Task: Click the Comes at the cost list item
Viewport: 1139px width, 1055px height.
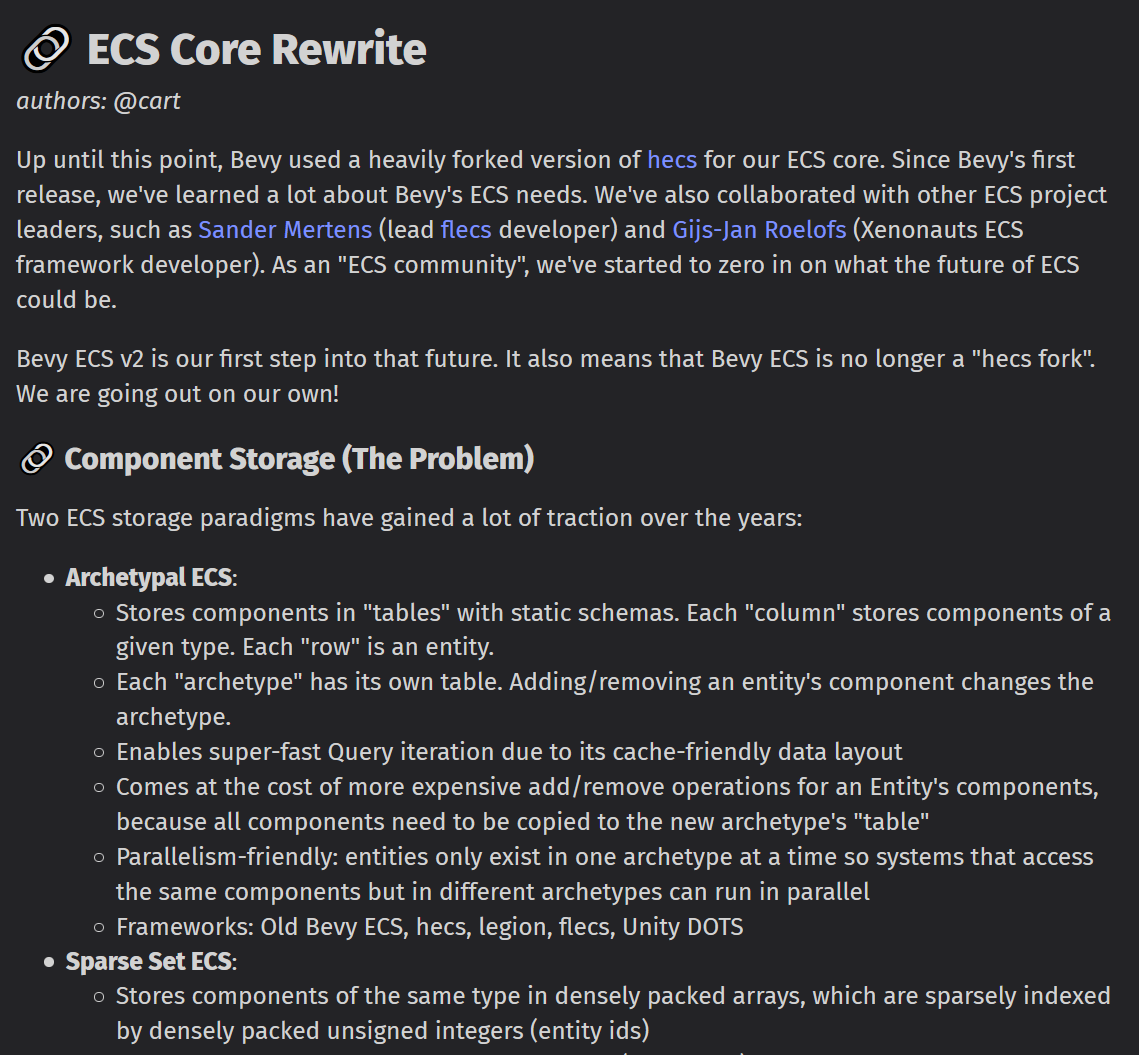Action: tap(607, 804)
